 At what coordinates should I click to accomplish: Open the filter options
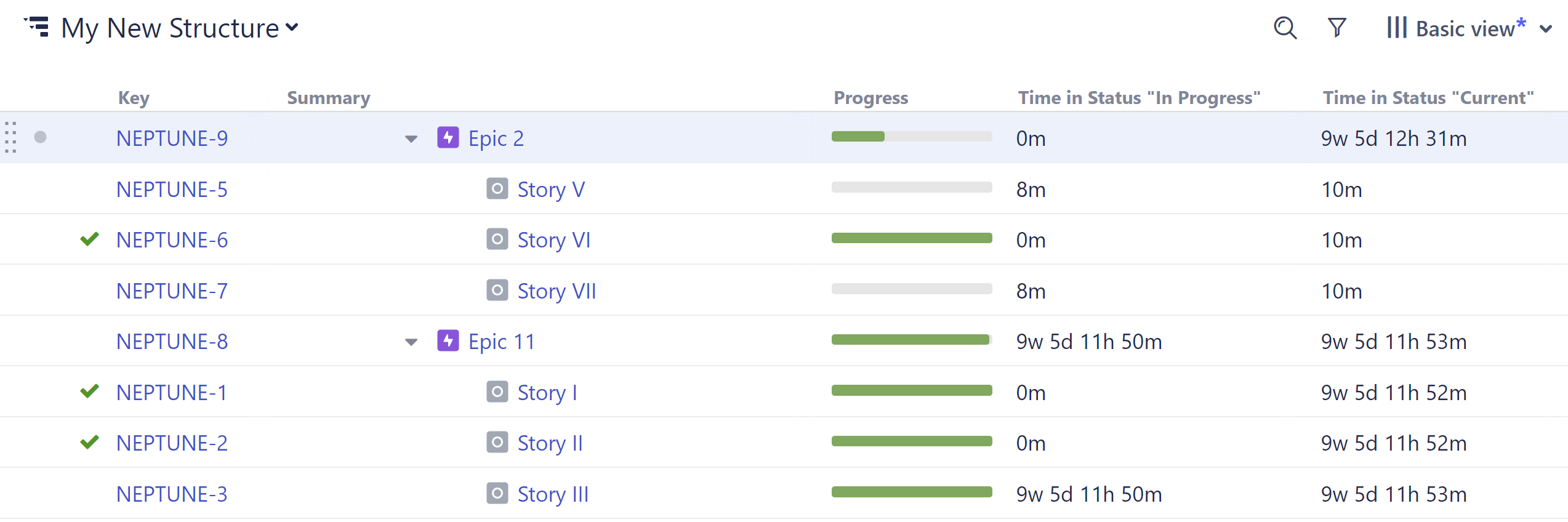click(1336, 28)
